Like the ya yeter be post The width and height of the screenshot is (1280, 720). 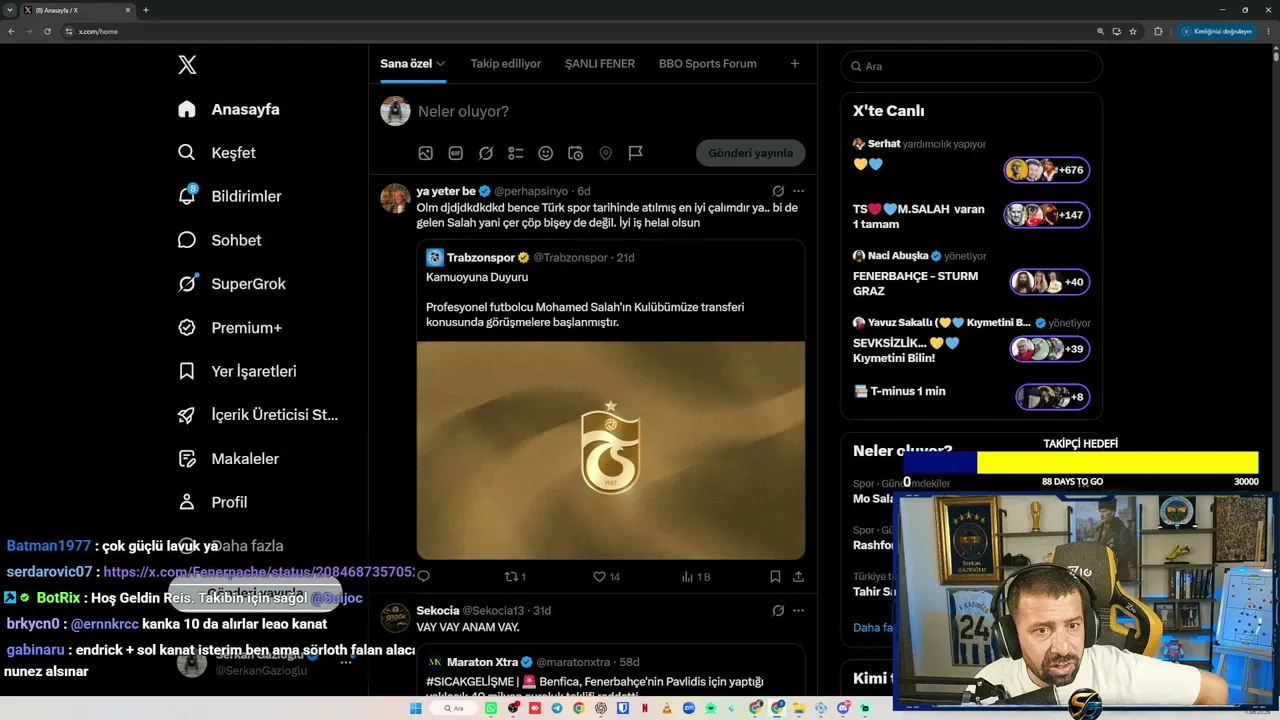[606, 576]
